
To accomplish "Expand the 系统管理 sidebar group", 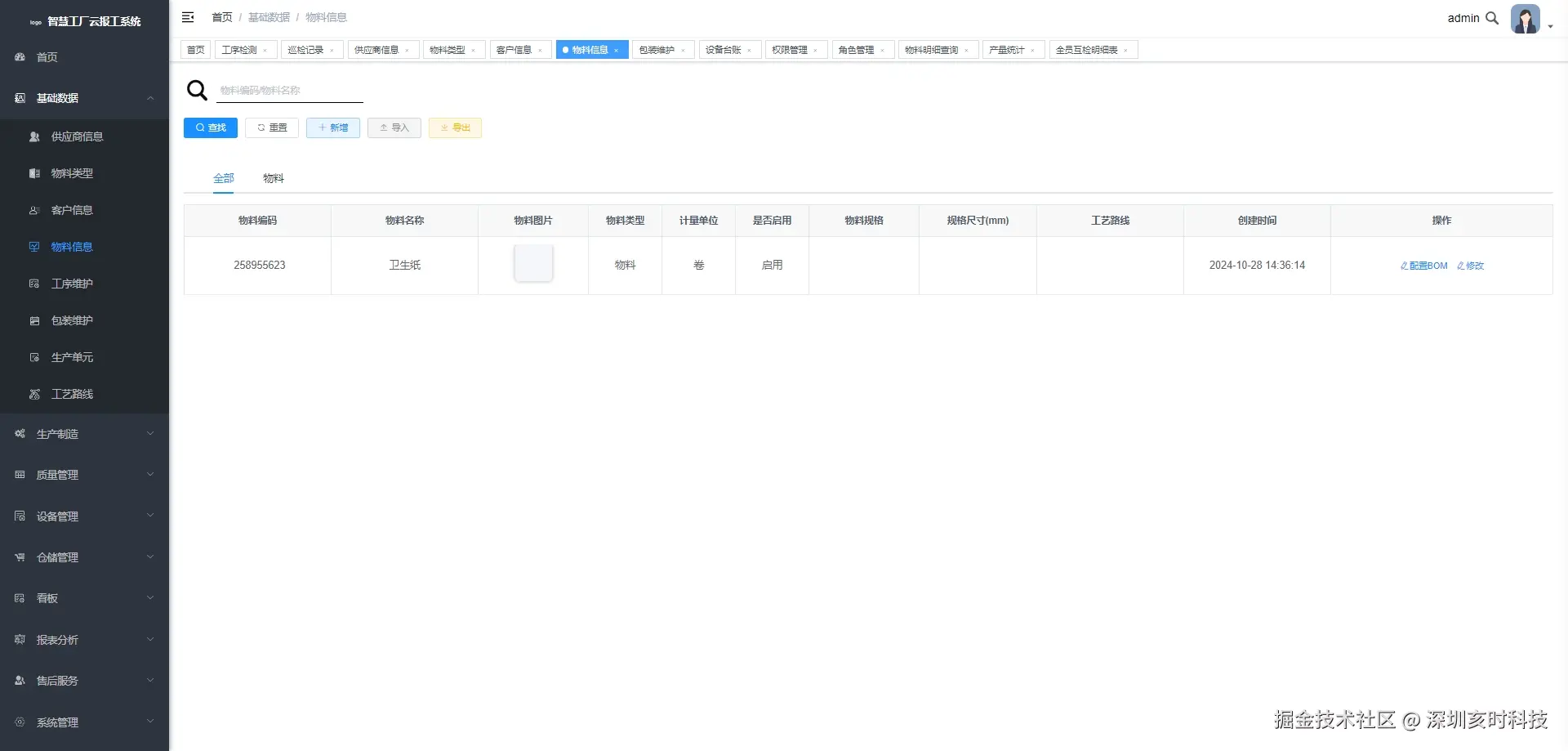I will 84,722.
